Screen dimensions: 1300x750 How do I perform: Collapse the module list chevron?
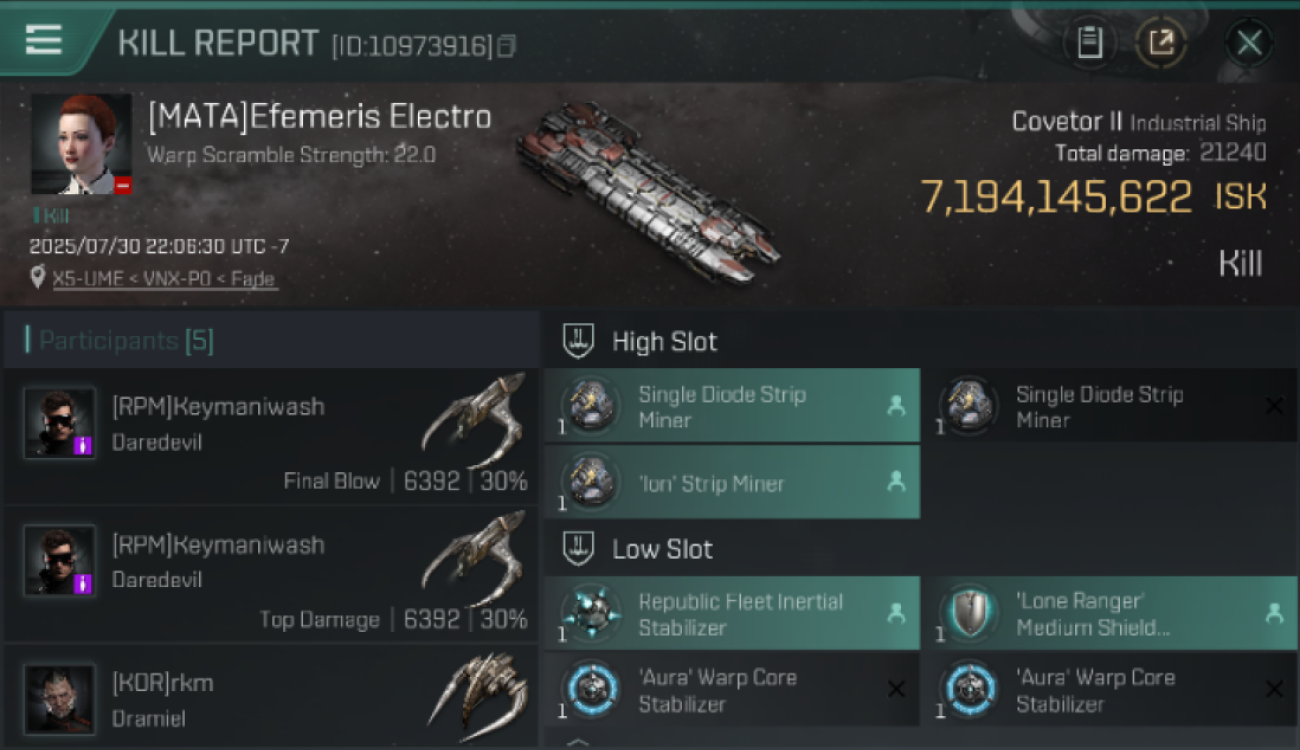pyautogui.click(x=578, y=742)
